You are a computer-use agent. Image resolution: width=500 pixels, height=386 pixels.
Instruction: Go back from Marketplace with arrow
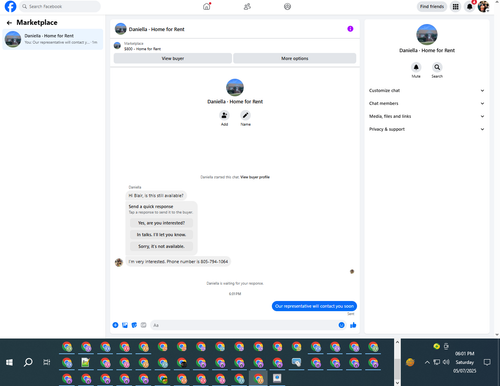pyautogui.click(x=9, y=23)
